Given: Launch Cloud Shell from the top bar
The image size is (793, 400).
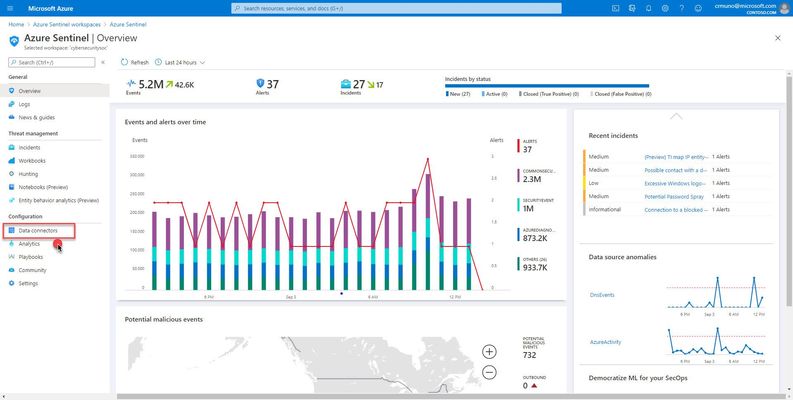Looking at the screenshot, I should click(x=615, y=8).
